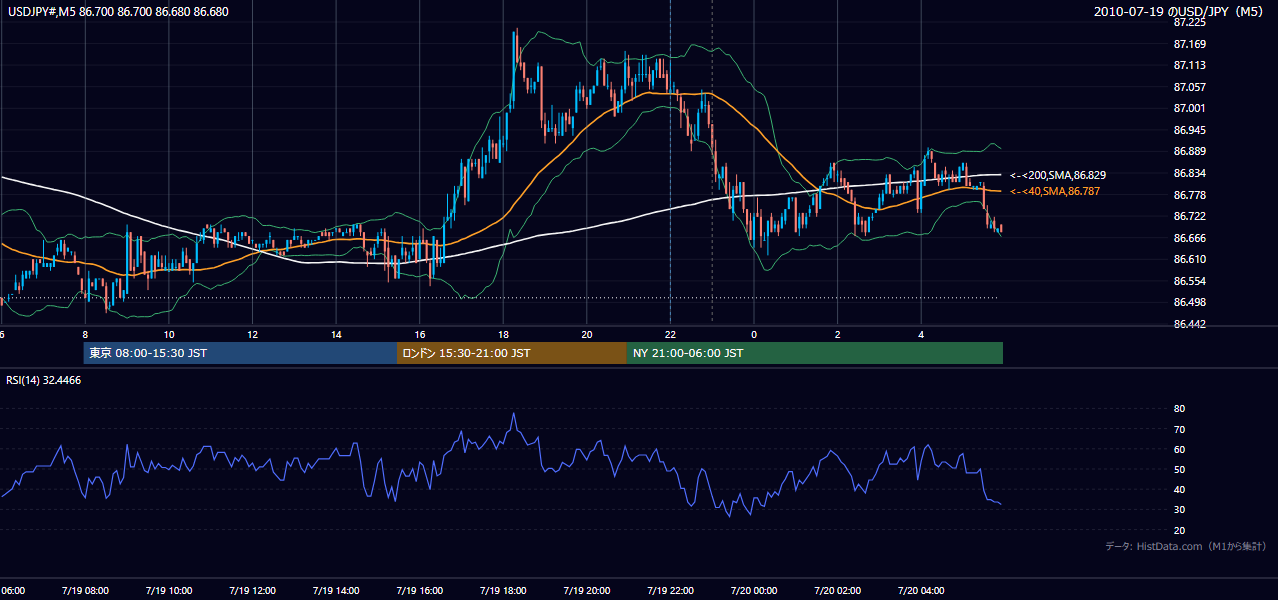Select the London session bar ロンドン 15:30-21:00 JST

pos(512,353)
